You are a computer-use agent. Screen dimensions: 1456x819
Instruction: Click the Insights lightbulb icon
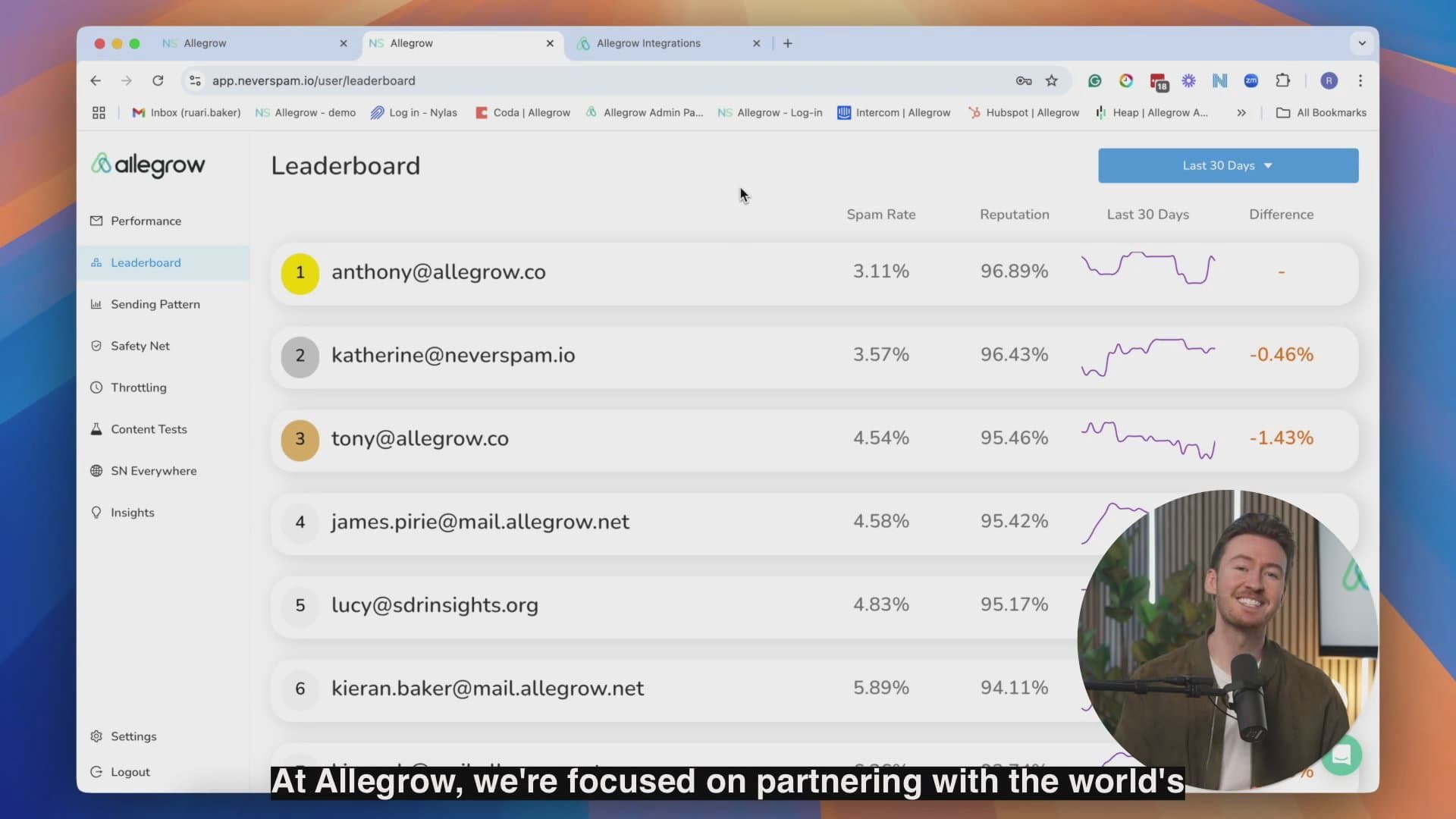pos(96,513)
